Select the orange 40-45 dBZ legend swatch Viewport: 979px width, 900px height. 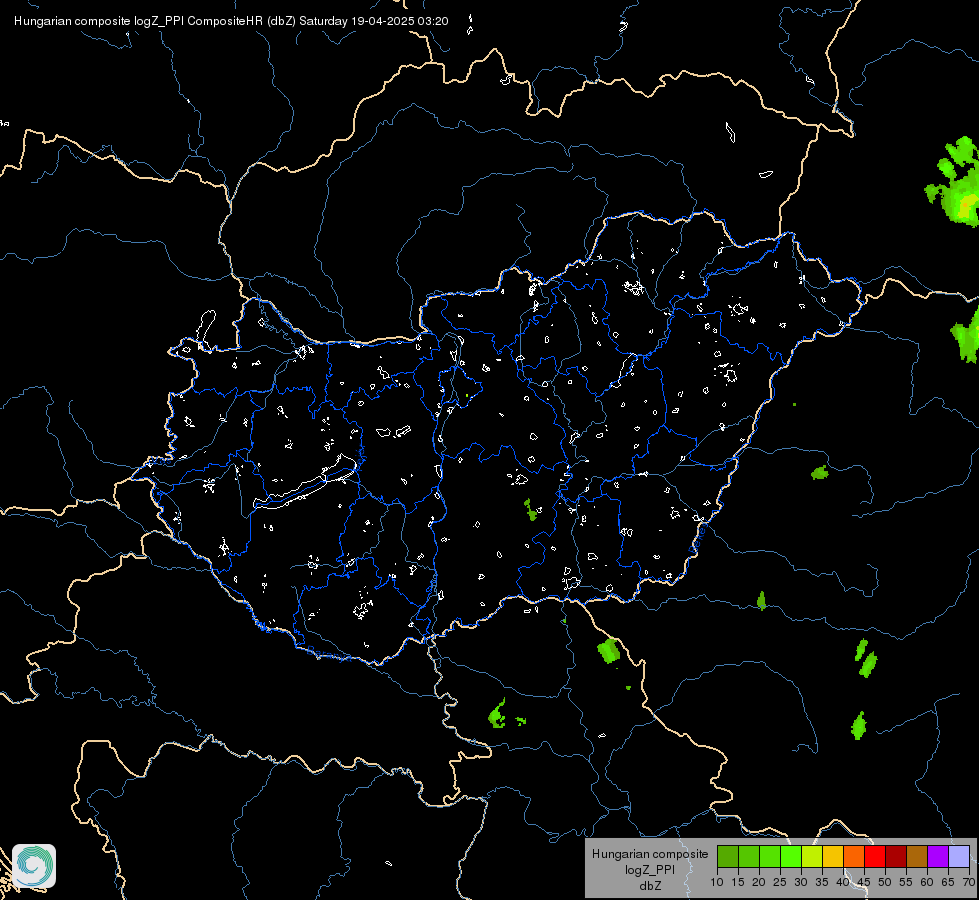pos(854,856)
